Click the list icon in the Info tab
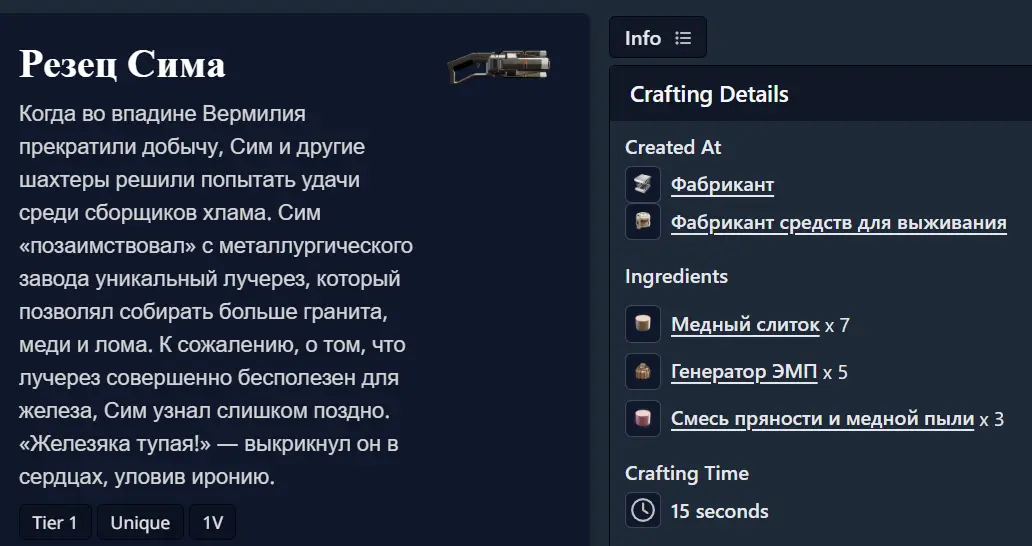This screenshot has height=546, width=1032. tap(683, 38)
